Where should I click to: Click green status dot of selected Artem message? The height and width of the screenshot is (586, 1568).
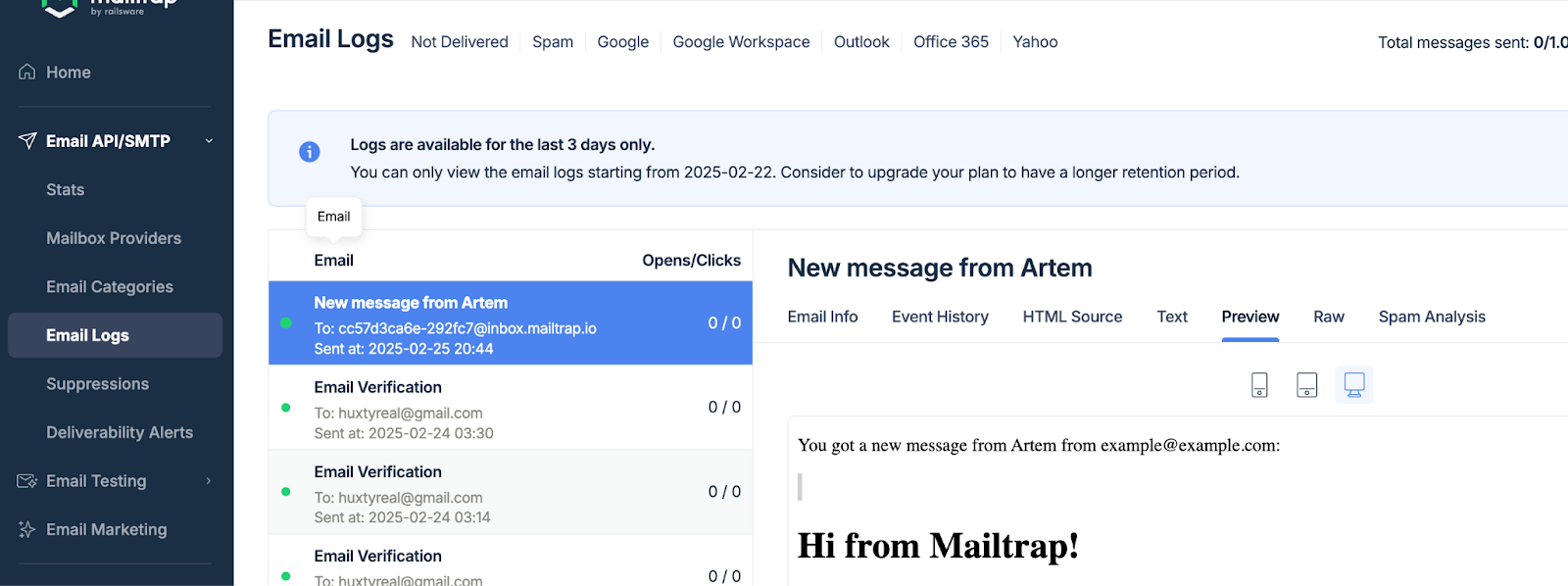tap(285, 322)
